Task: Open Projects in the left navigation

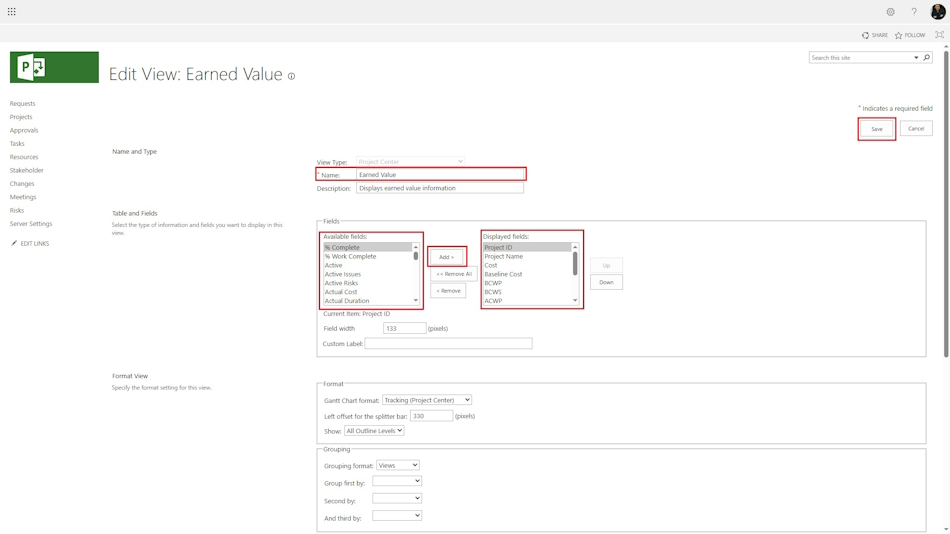Action: pyautogui.click(x=21, y=117)
